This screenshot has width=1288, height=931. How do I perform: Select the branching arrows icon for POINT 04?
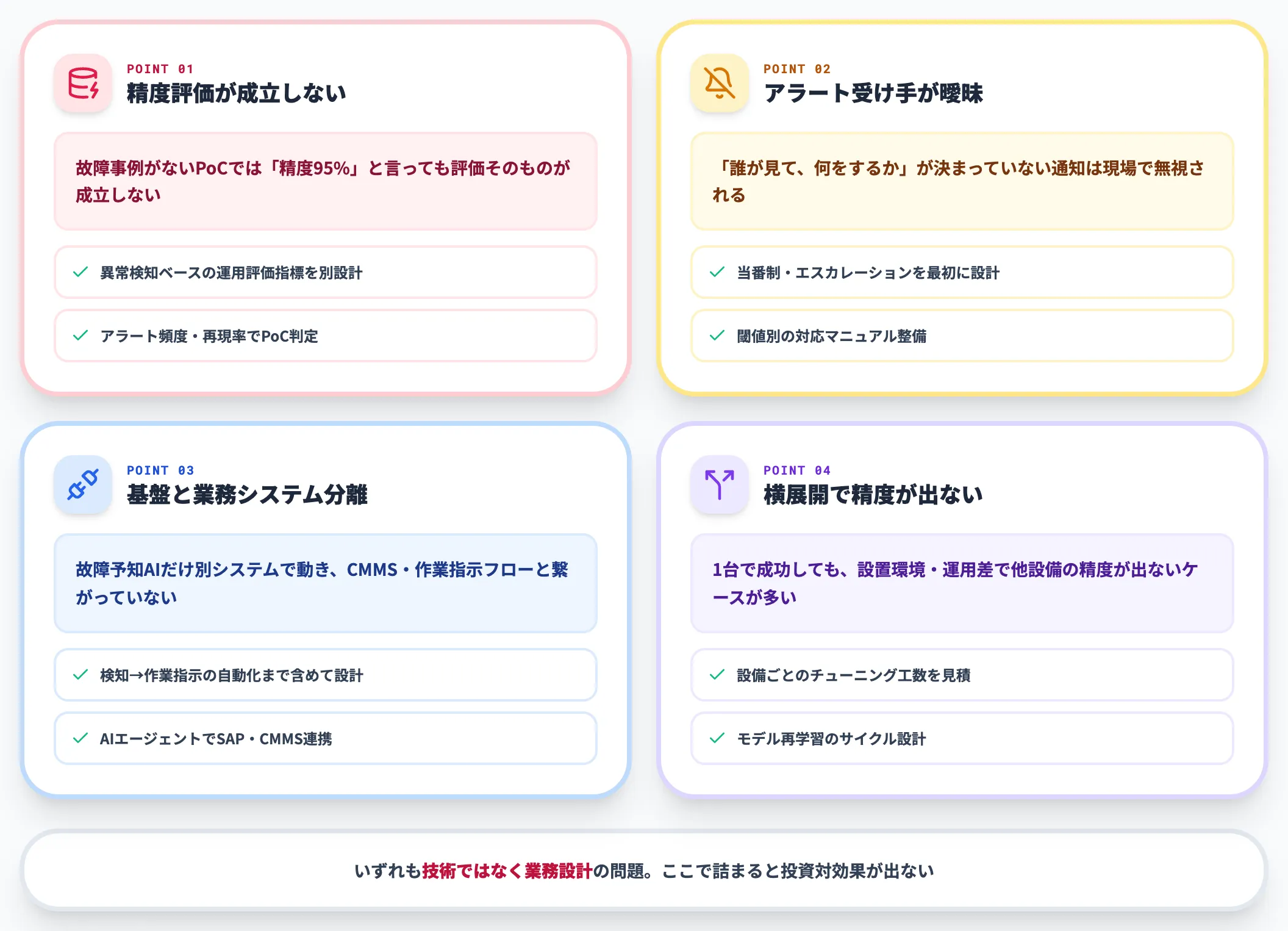coord(719,486)
